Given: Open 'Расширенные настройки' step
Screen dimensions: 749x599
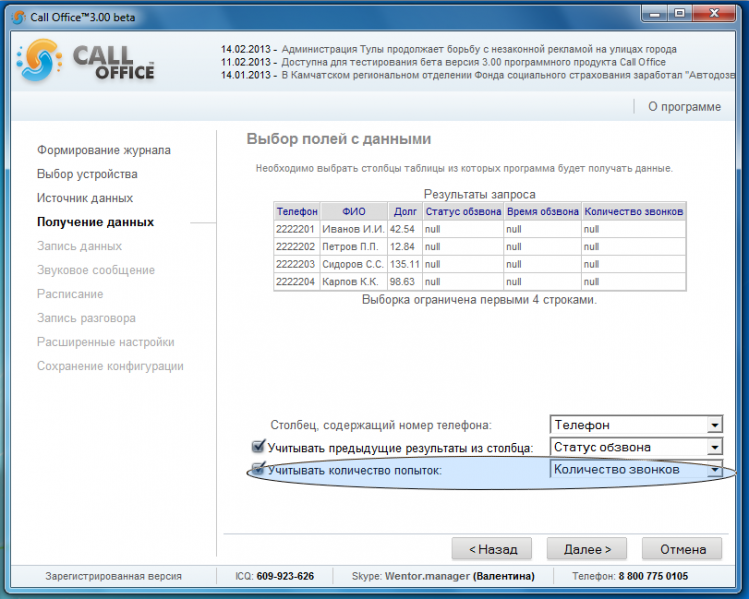Looking at the screenshot, I should click(106, 342).
